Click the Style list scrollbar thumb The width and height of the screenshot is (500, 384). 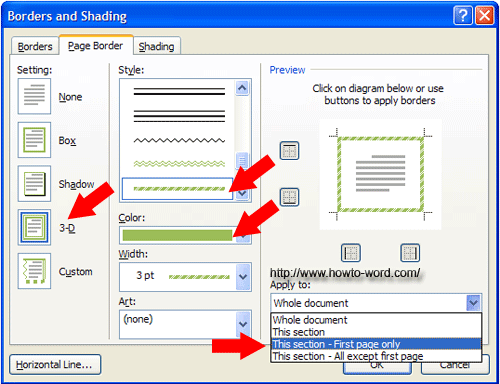click(242, 161)
